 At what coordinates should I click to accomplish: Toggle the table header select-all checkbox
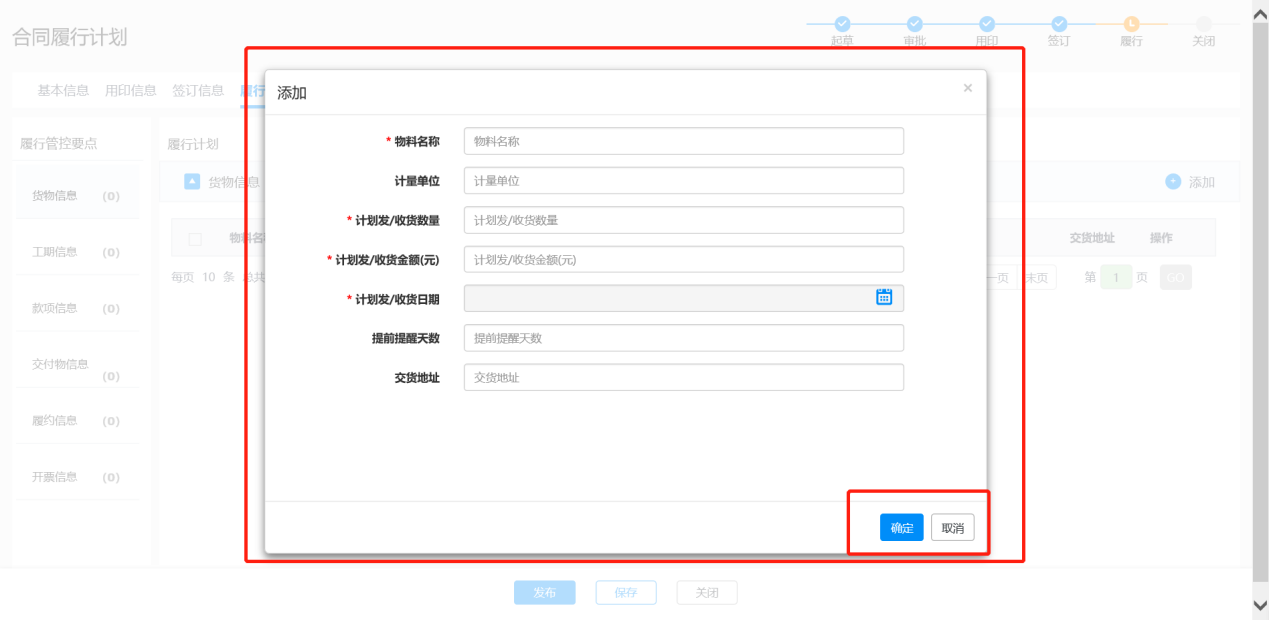tap(195, 239)
